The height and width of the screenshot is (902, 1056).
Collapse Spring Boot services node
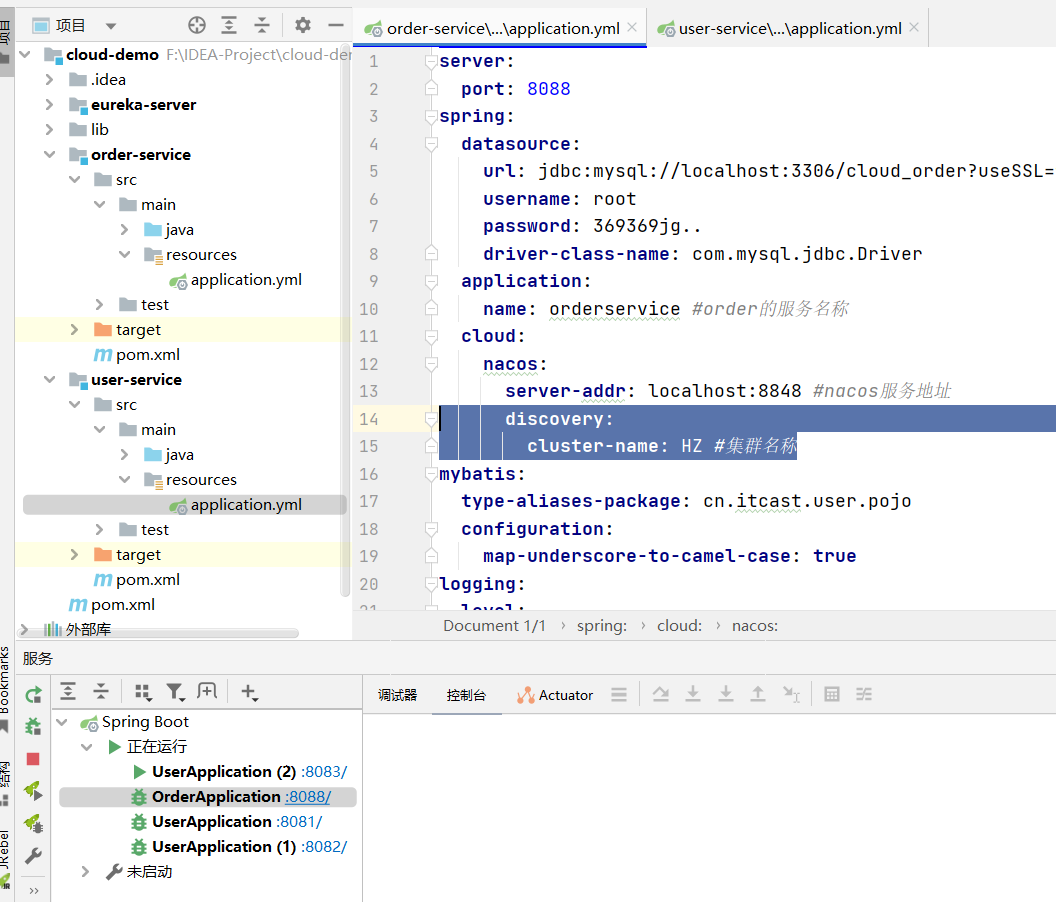(62, 722)
